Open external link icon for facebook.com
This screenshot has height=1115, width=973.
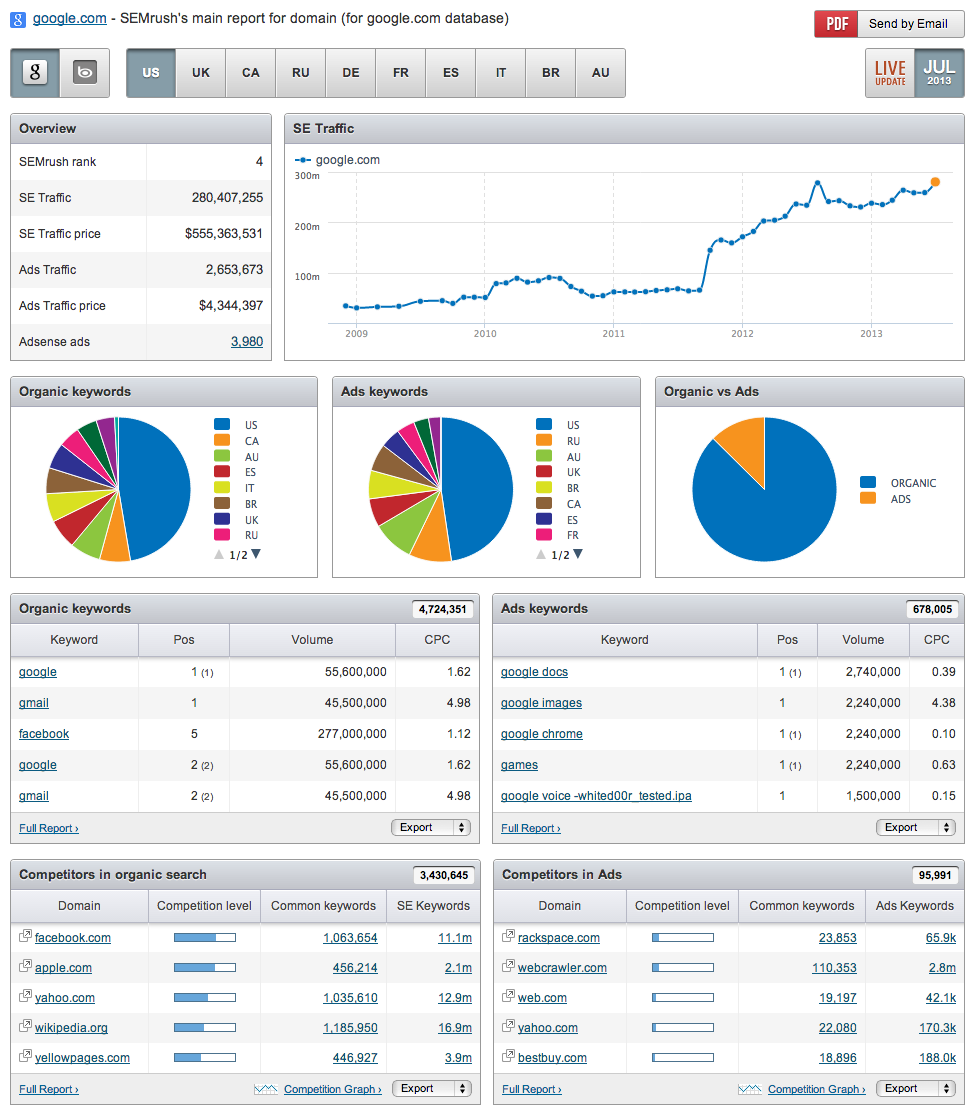click(x=25, y=937)
